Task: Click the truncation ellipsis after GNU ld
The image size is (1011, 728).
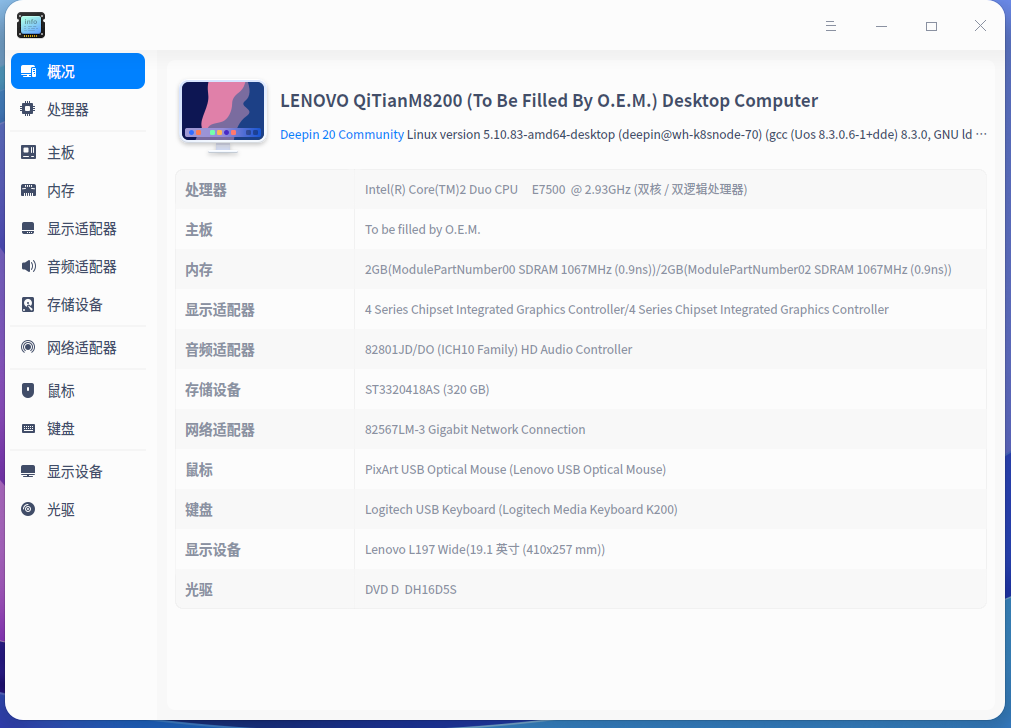Action: pyautogui.click(x=981, y=135)
